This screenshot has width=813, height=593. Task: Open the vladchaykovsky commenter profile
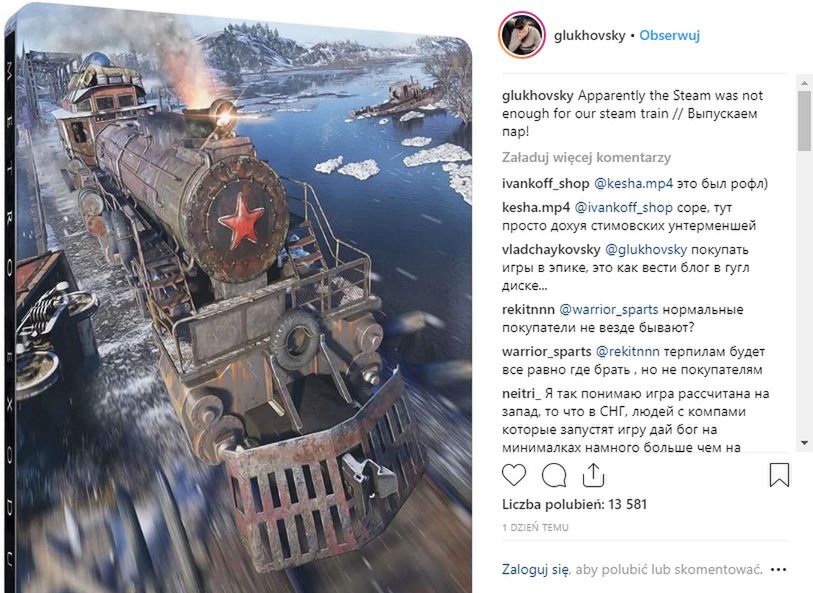(551, 249)
